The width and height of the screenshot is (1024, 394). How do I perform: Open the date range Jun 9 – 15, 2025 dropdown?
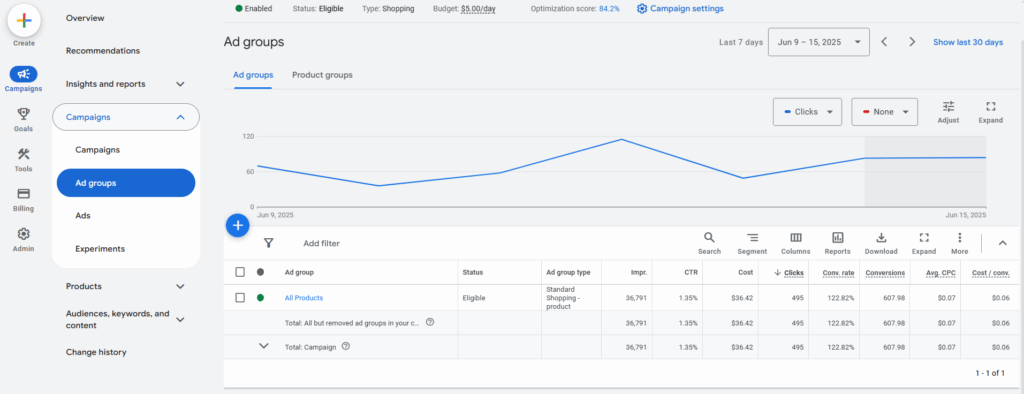coord(819,42)
